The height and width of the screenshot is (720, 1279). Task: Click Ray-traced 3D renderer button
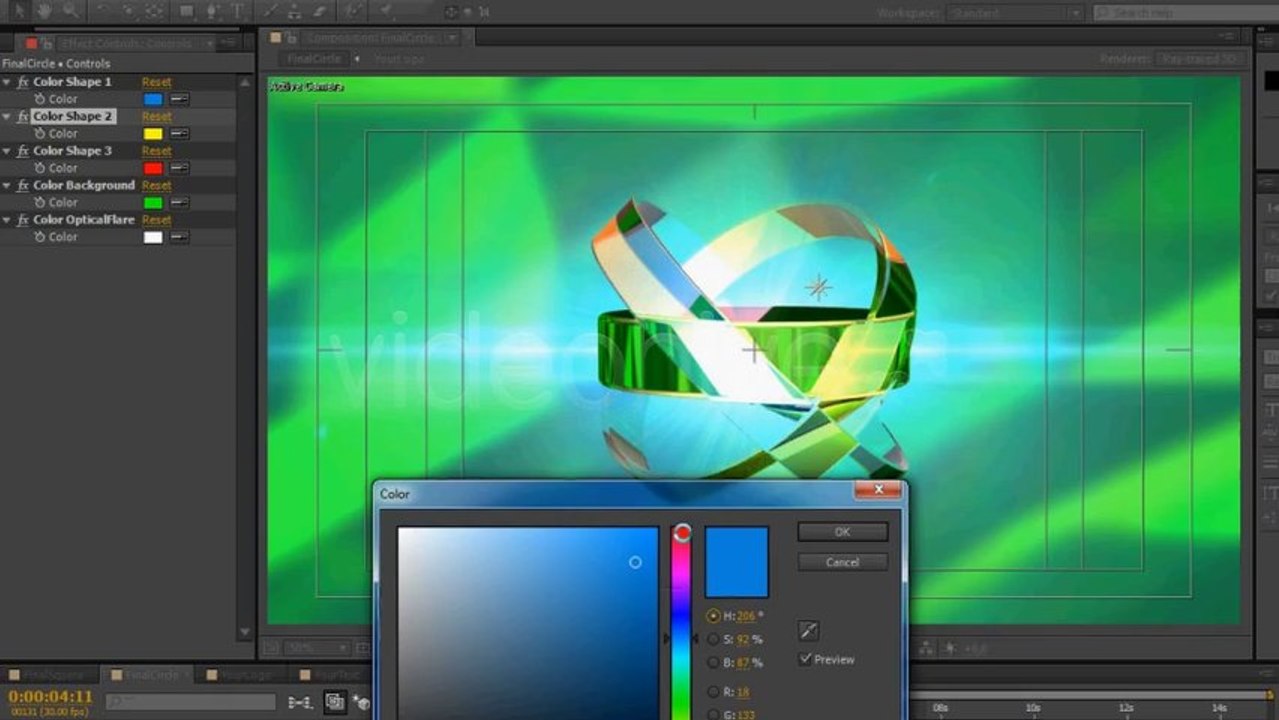point(1200,59)
